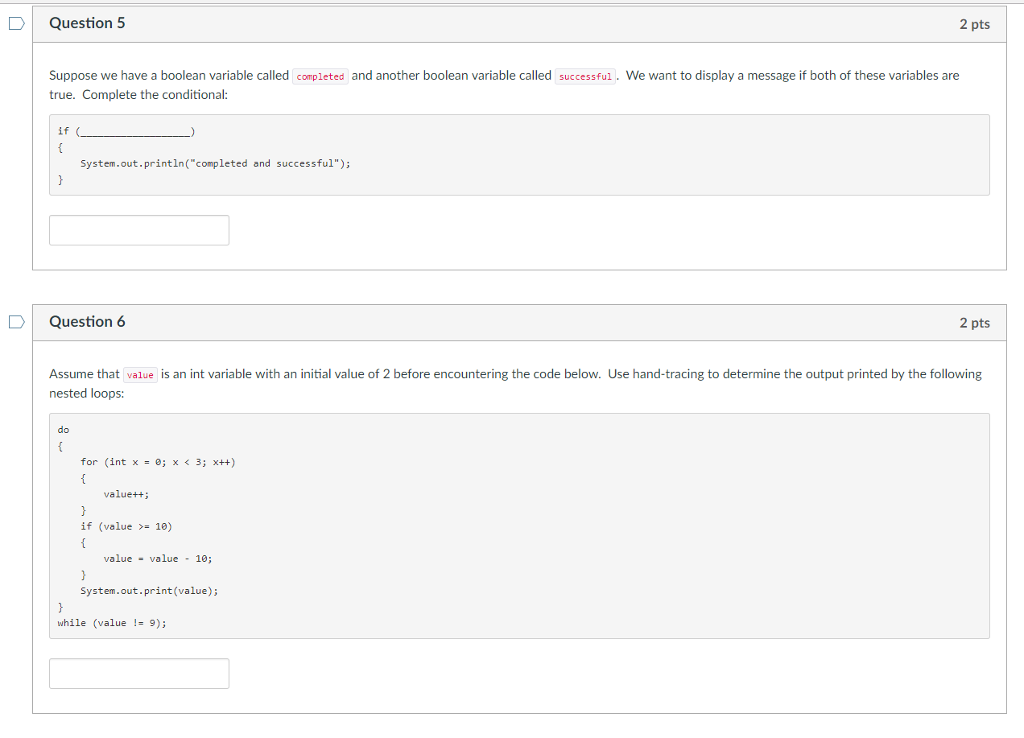The image size is (1024, 738).
Task: Select the highlighted code token 'successful'
Action: pos(585,76)
